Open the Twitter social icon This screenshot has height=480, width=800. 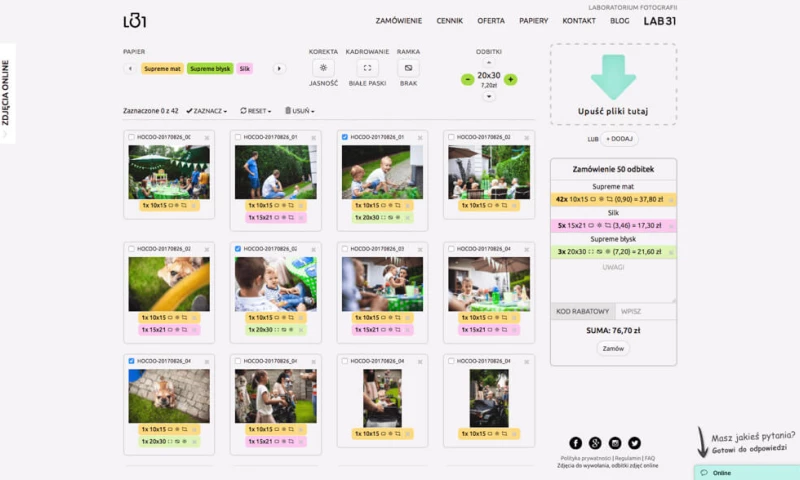[634, 443]
